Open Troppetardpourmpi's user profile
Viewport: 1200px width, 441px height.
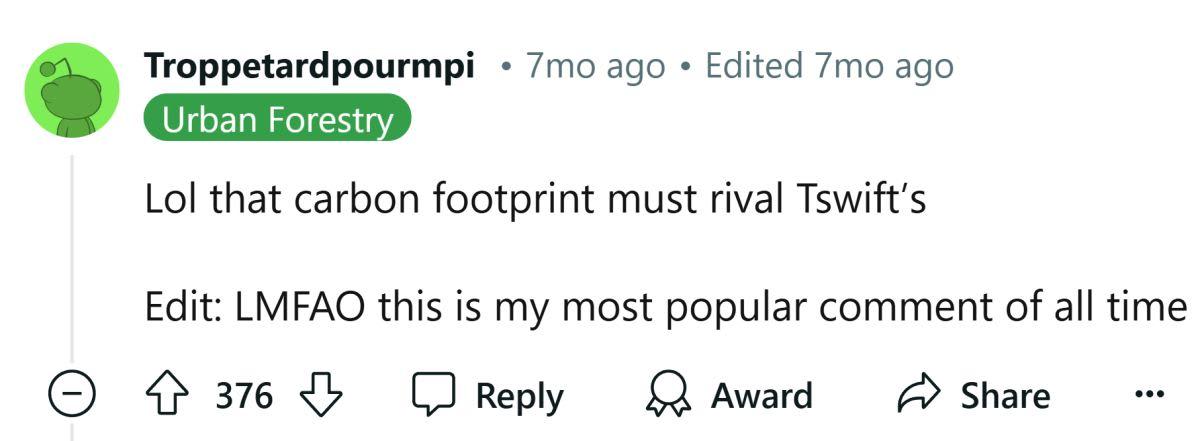[x=309, y=66]
